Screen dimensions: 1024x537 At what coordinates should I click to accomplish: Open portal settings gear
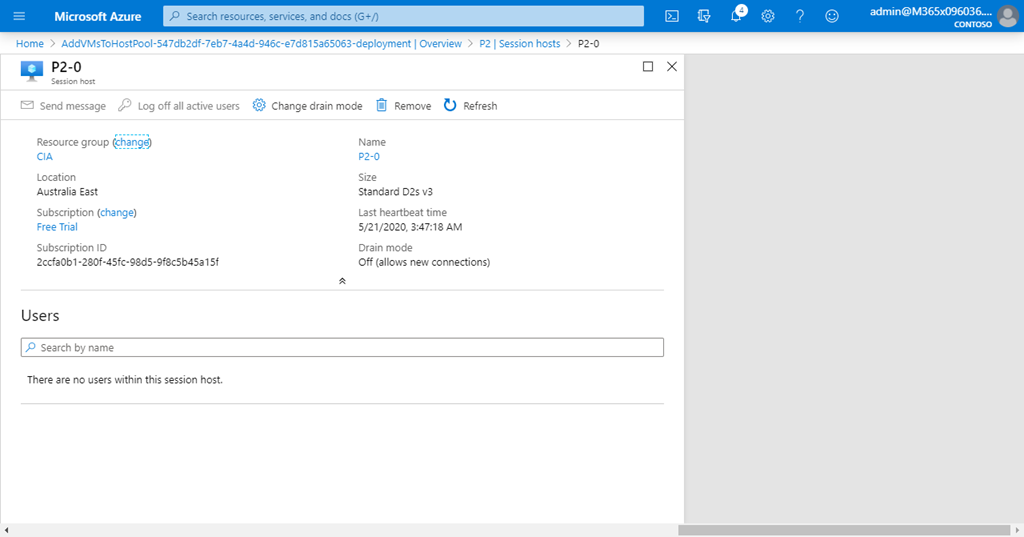coord(768,16)
